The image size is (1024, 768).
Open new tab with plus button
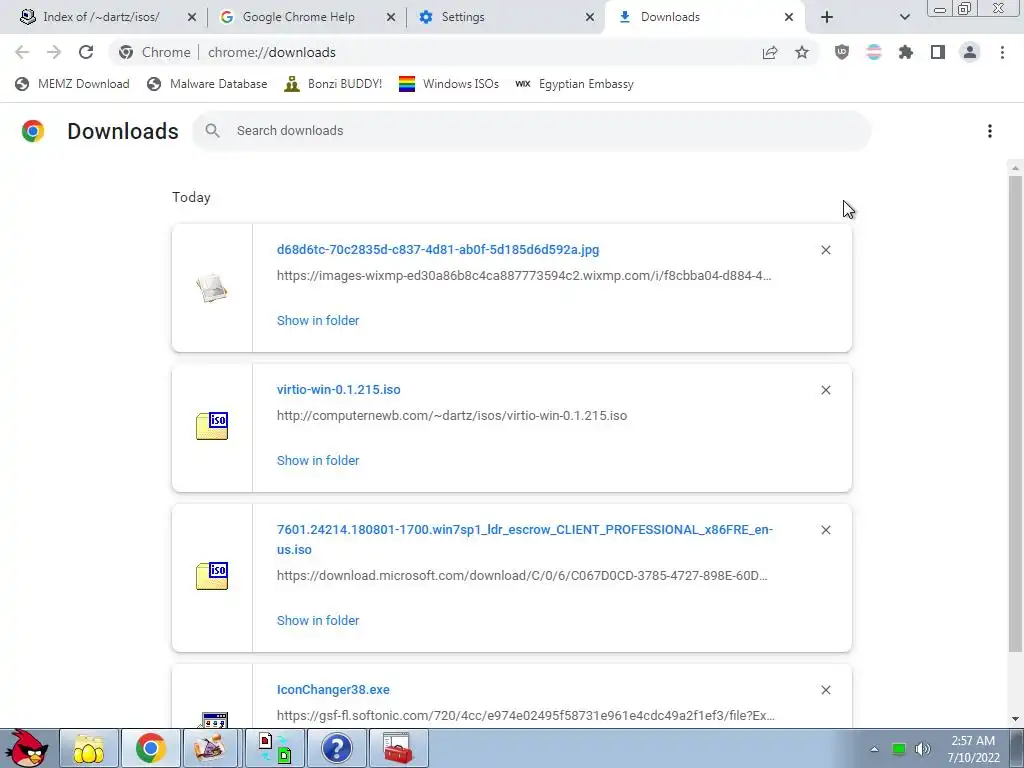click(x=827, y=17)
